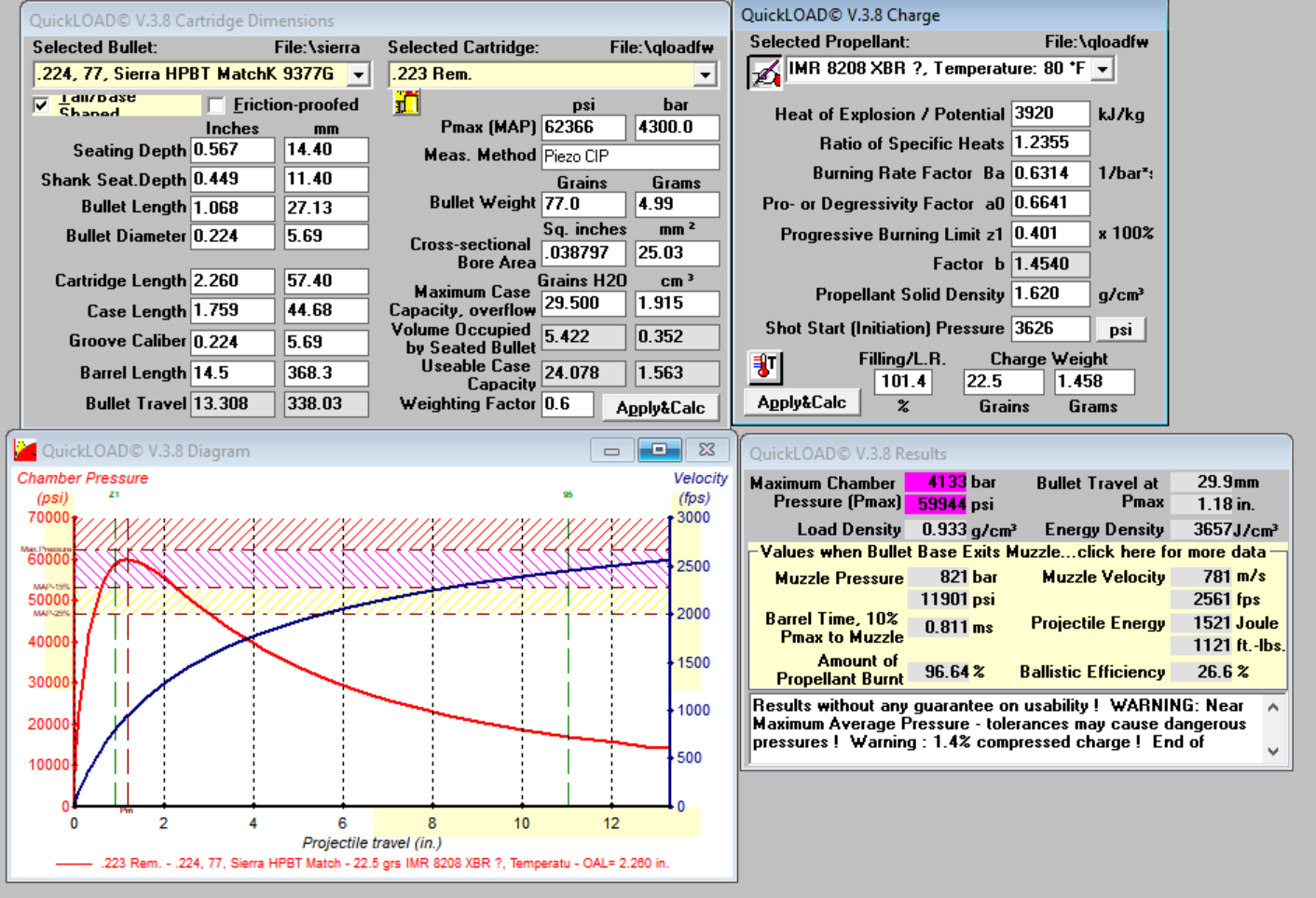Close the Diagram window

(x=707, y=451)
